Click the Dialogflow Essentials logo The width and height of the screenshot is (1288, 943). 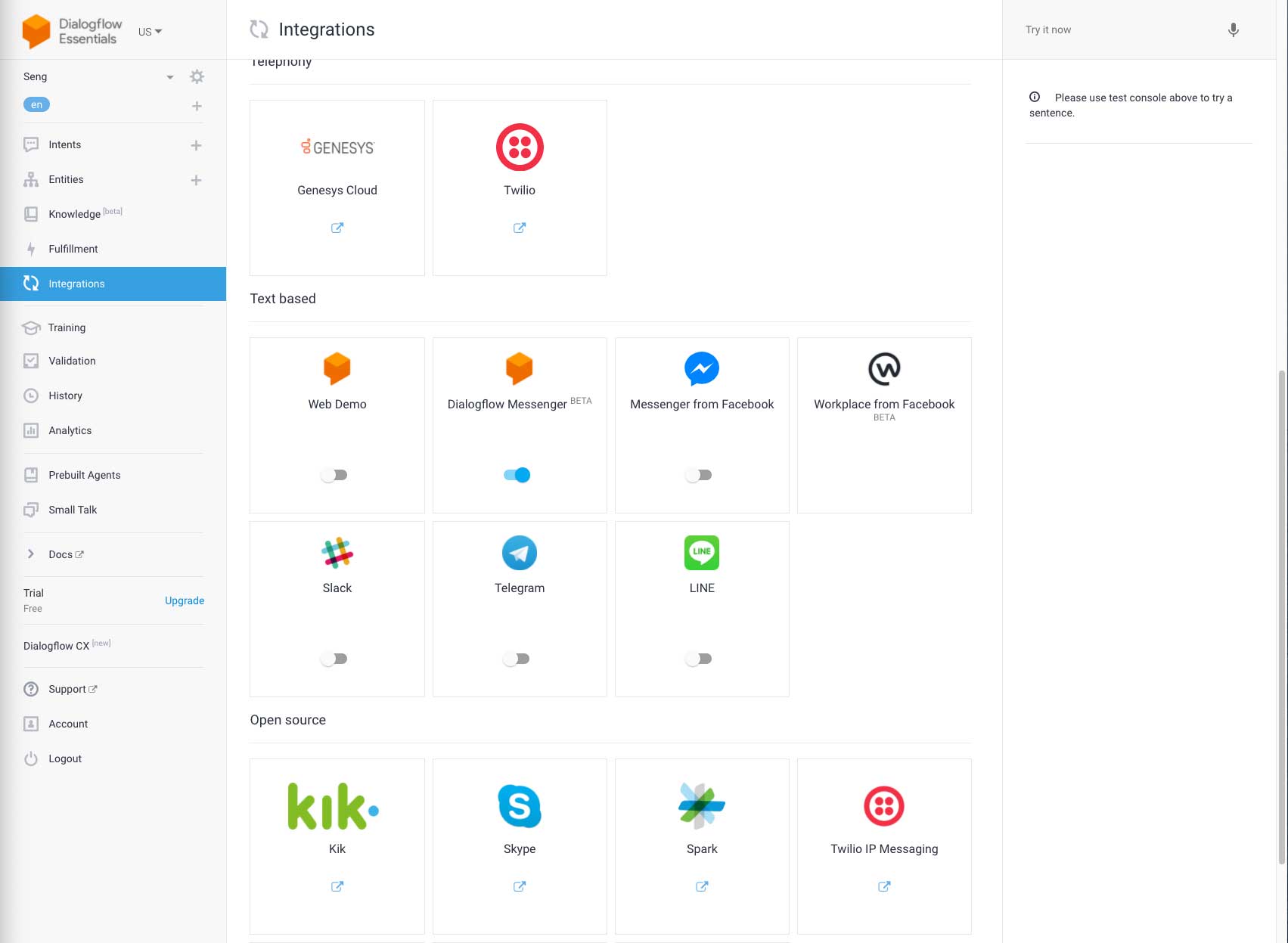point(73,31)
